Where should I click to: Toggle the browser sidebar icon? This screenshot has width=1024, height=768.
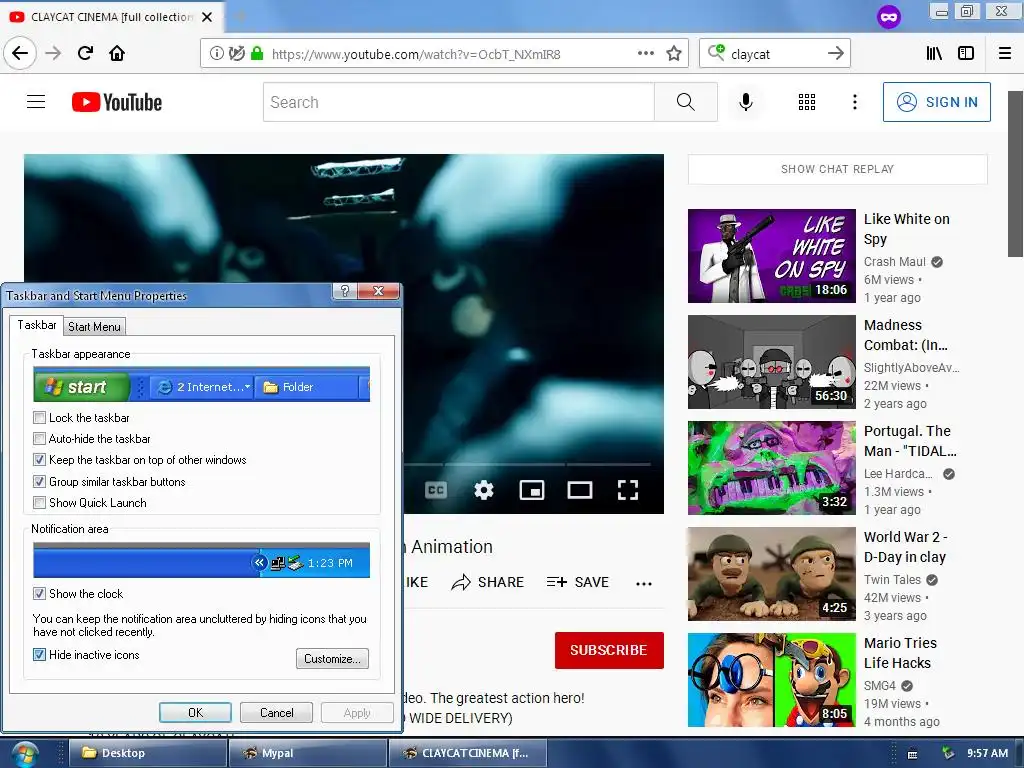point(966,54)
